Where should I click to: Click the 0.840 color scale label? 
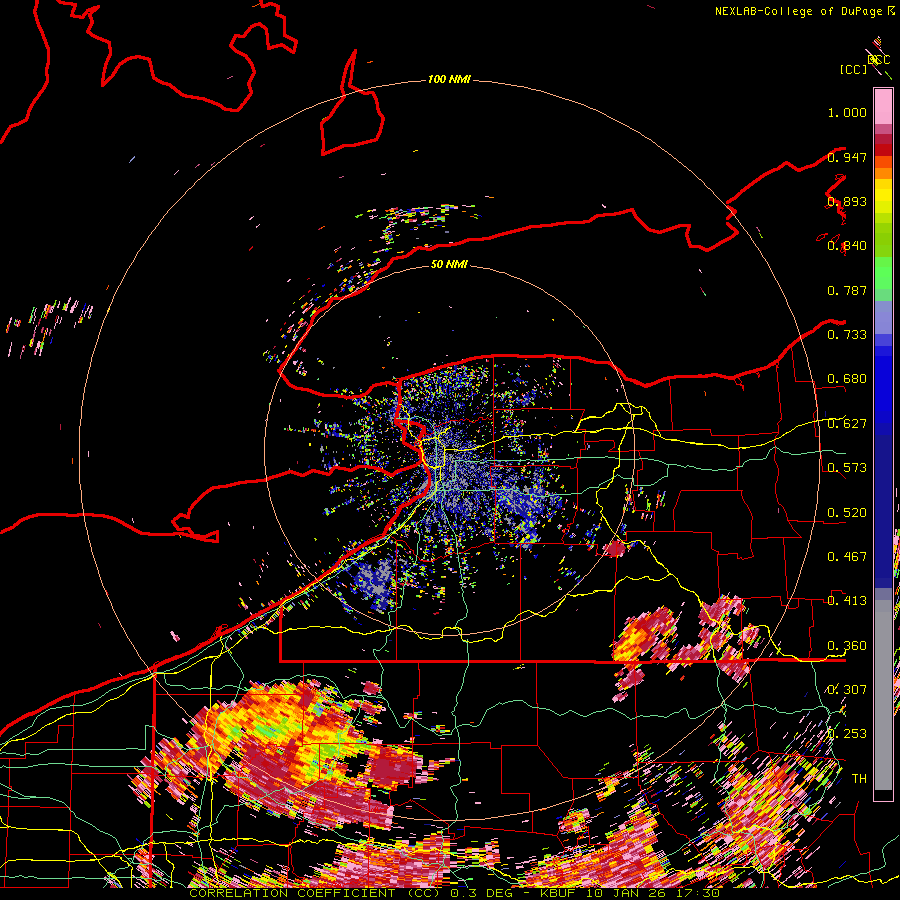(x=847, y=246)
